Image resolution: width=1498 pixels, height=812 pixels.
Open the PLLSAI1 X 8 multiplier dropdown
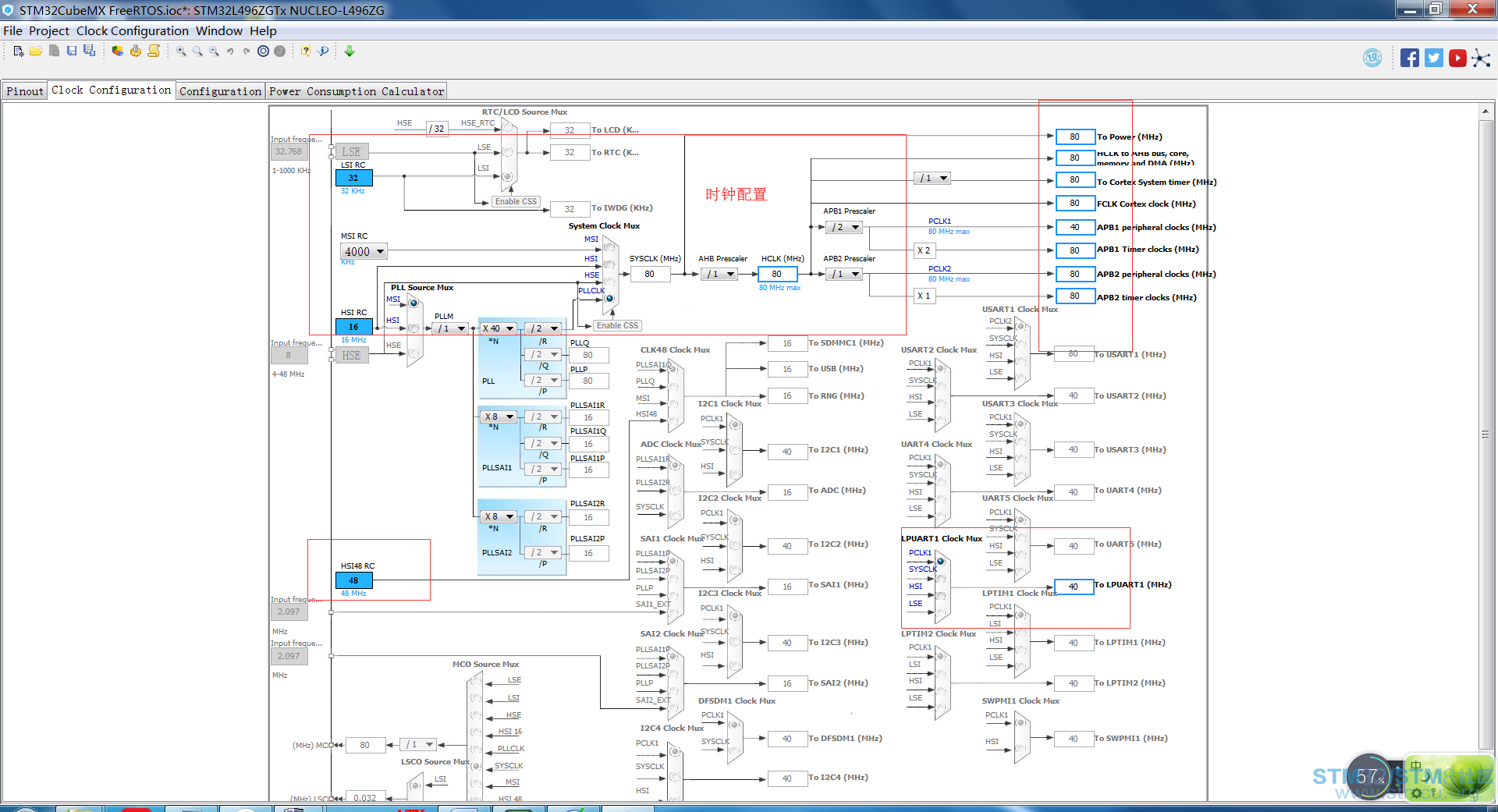pos(498,417)
